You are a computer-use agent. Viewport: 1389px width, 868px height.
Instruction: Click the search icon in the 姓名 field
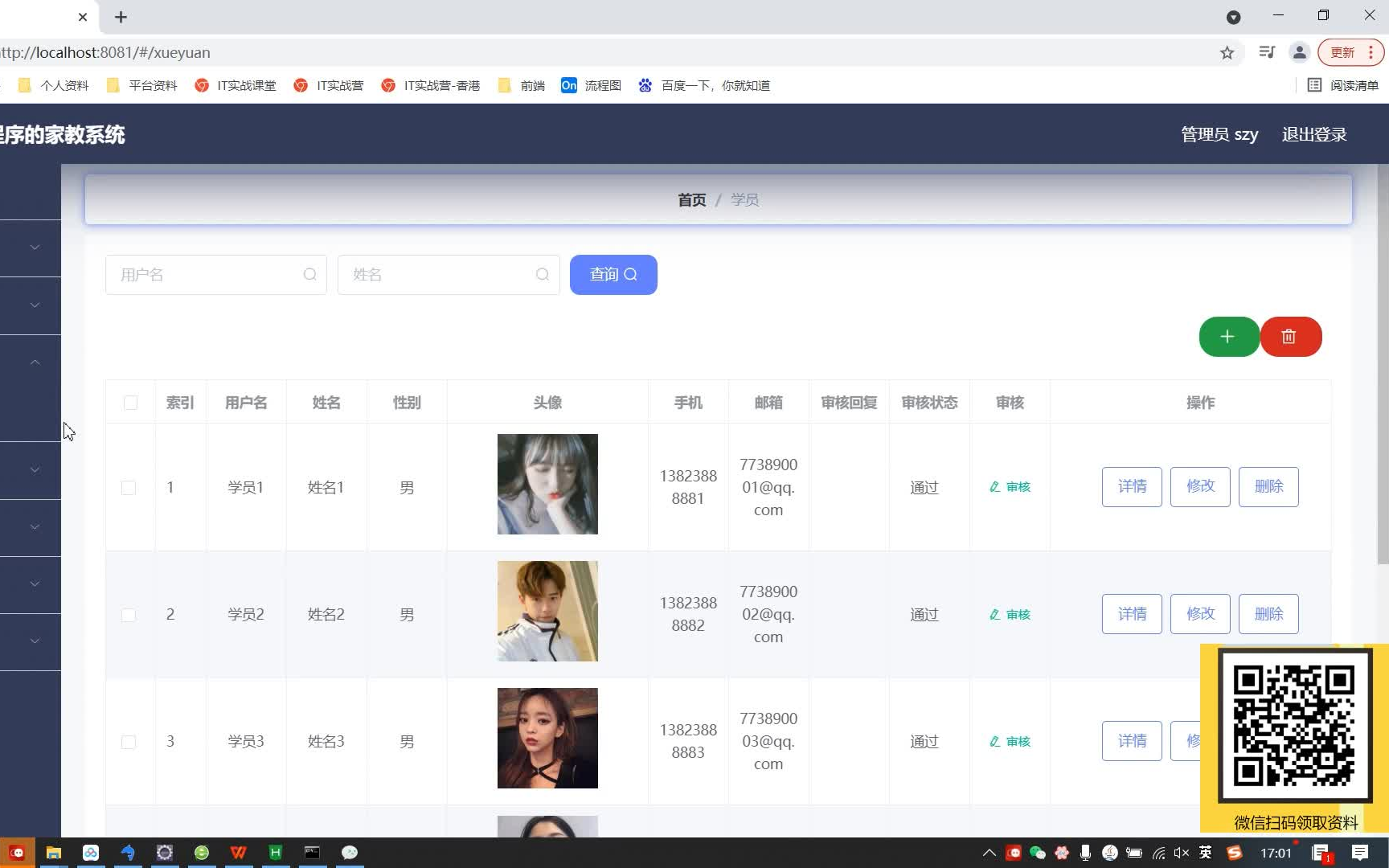[x=543, y=274]
